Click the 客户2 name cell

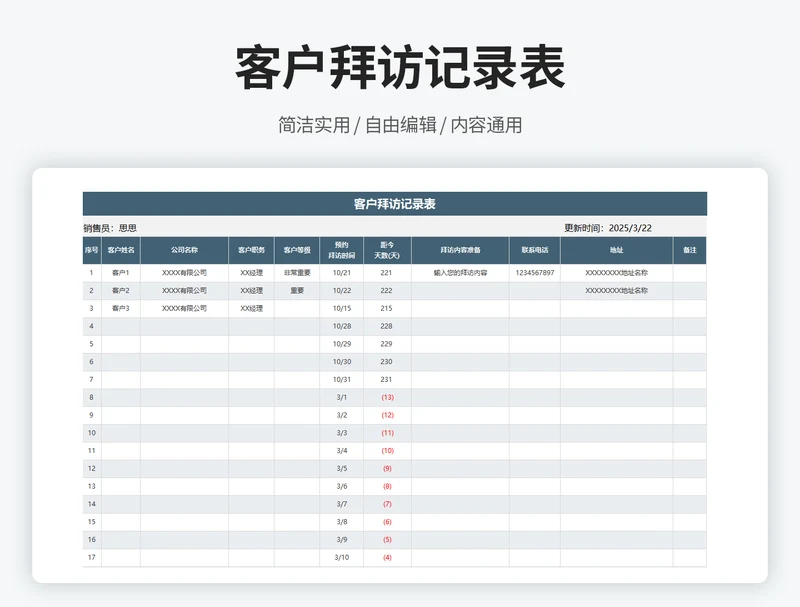(121, 291)
